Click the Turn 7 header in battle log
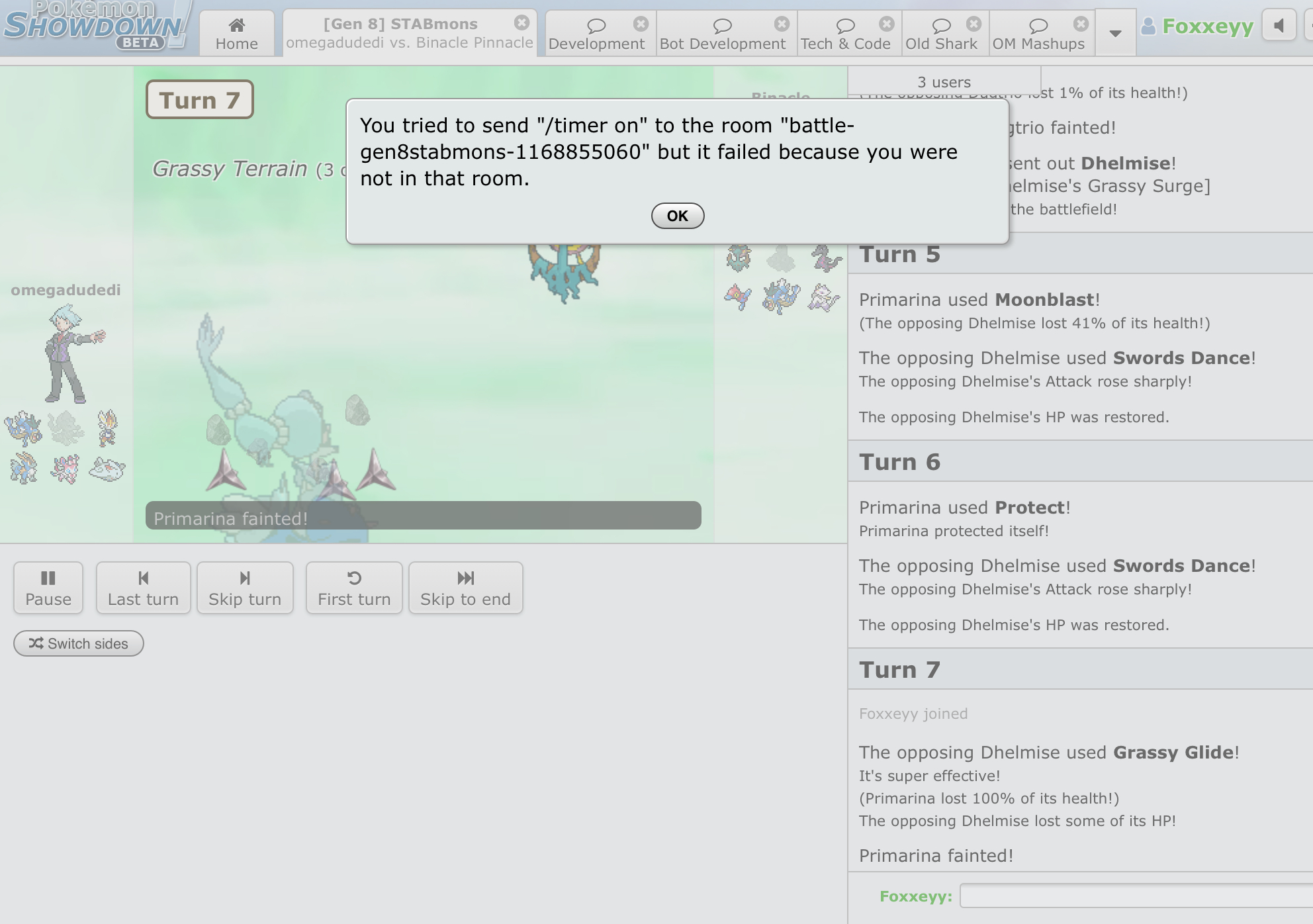The width and height of the screenshot is (1313, 924). pyautogui.click(x=1080, y=669)
